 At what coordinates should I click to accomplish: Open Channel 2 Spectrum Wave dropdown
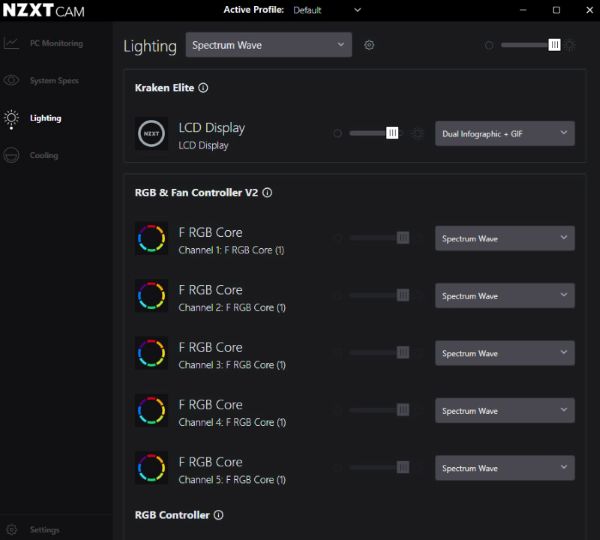pyautogui.click(x=505, y=295)
